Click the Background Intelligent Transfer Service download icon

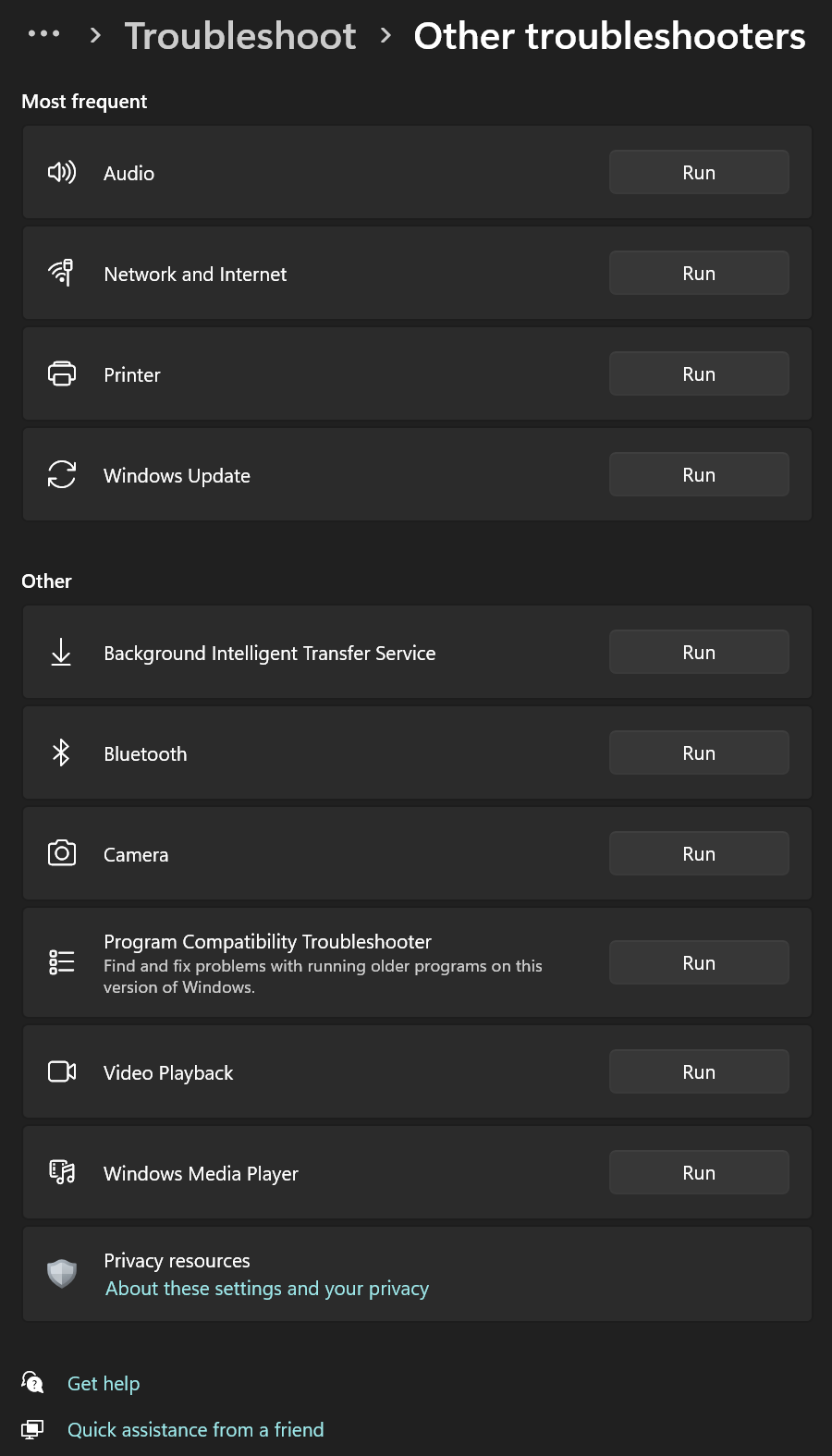click(61, 653)
